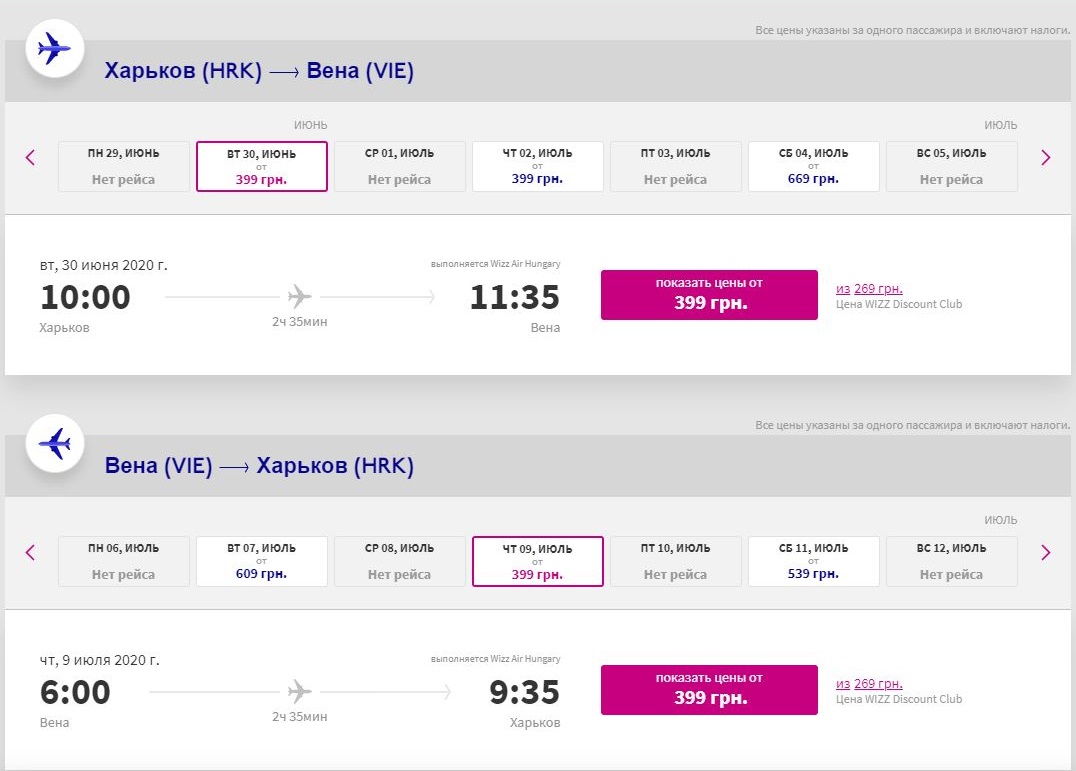
Task: Select СБ 04 июль flight for 669 грн
Action: click(x=813, y=166)
